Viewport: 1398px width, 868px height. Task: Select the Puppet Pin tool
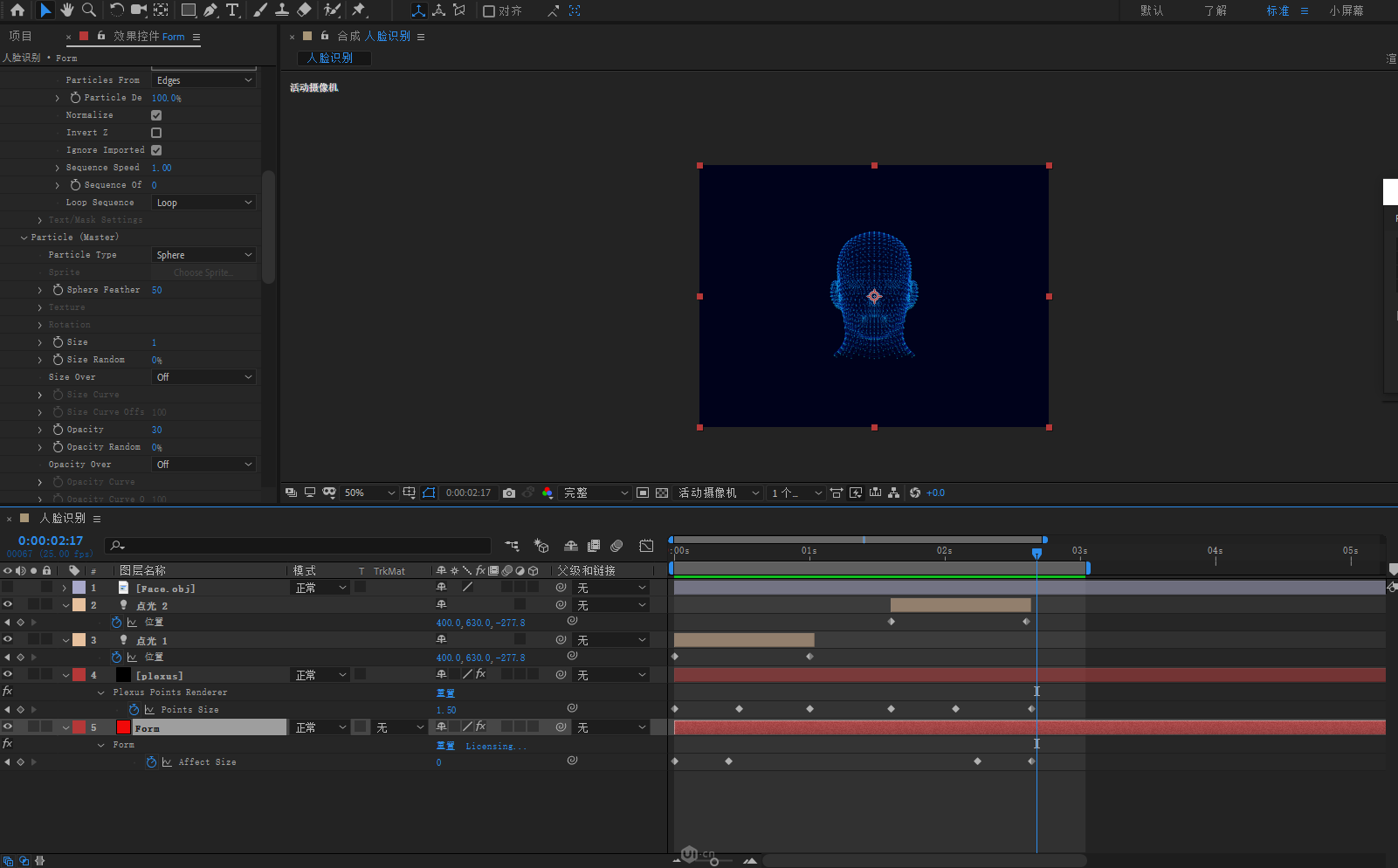tap(359, 10)
